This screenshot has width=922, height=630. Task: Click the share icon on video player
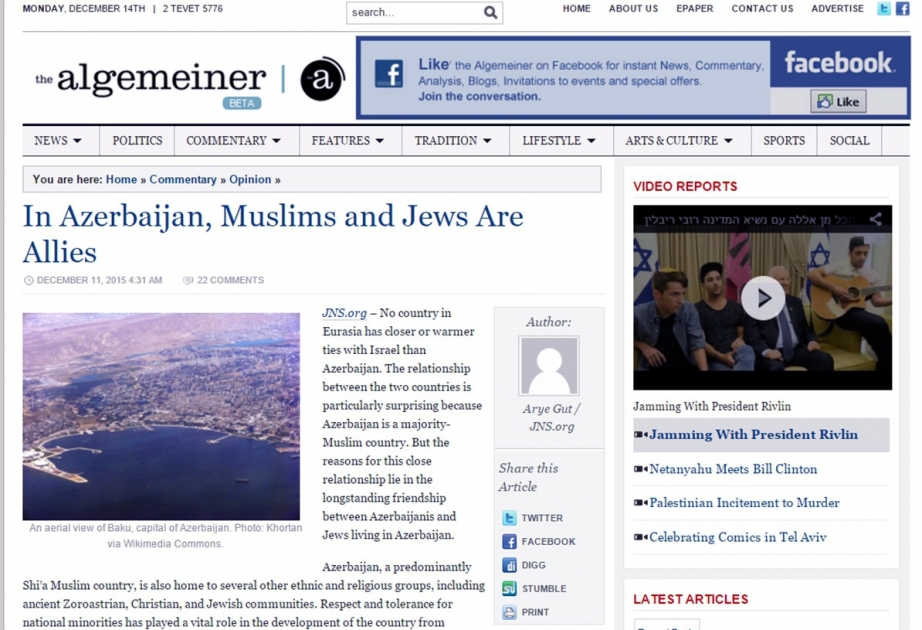tap(876, 219)
